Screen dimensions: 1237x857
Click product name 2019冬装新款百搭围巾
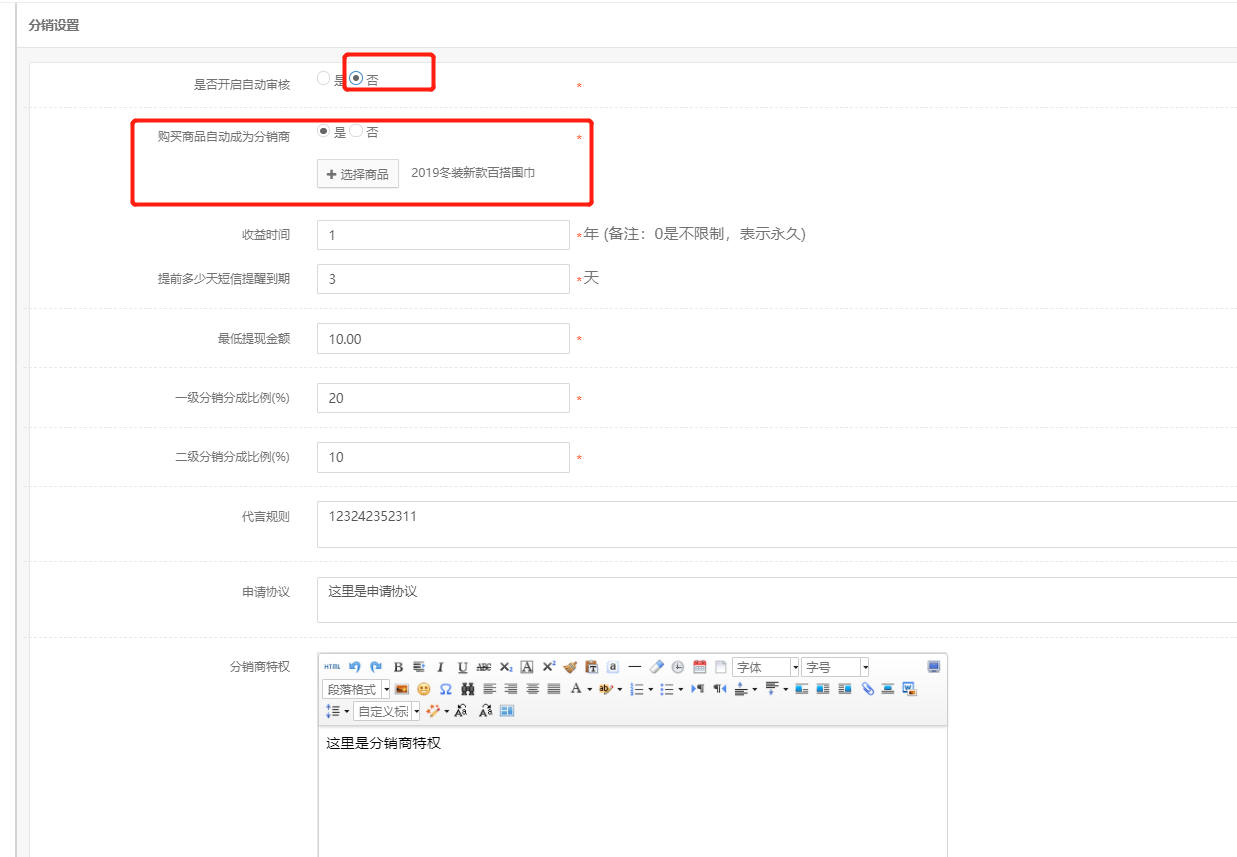click(473, 173)
